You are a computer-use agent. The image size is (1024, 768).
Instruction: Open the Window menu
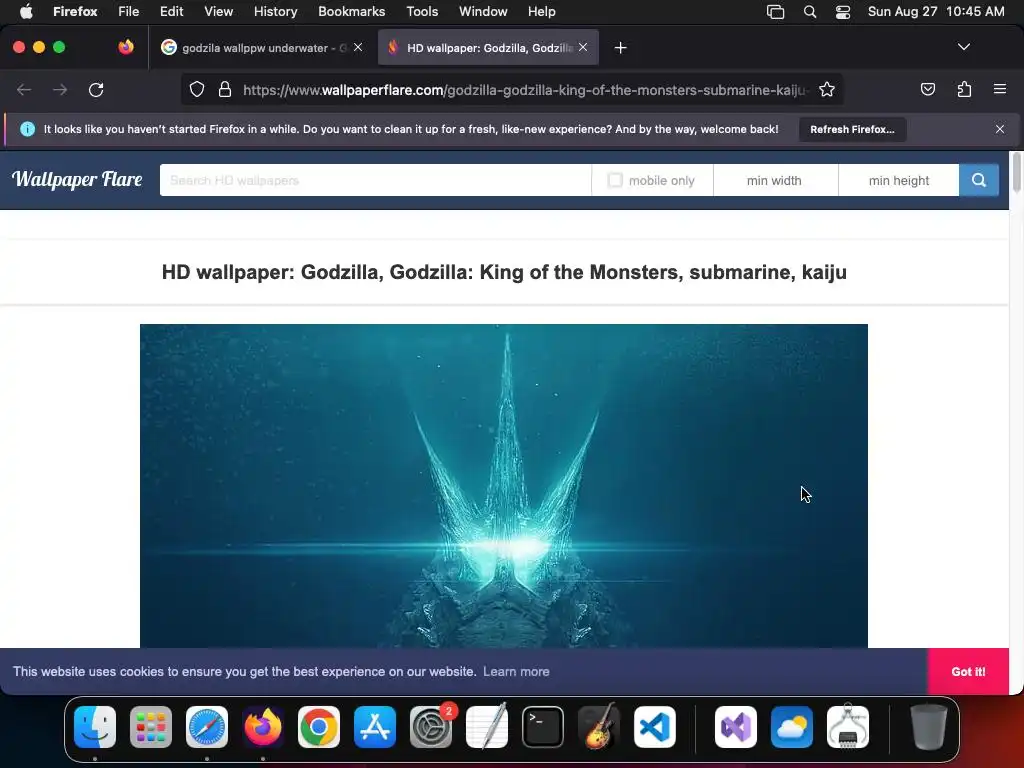(483, 11)
